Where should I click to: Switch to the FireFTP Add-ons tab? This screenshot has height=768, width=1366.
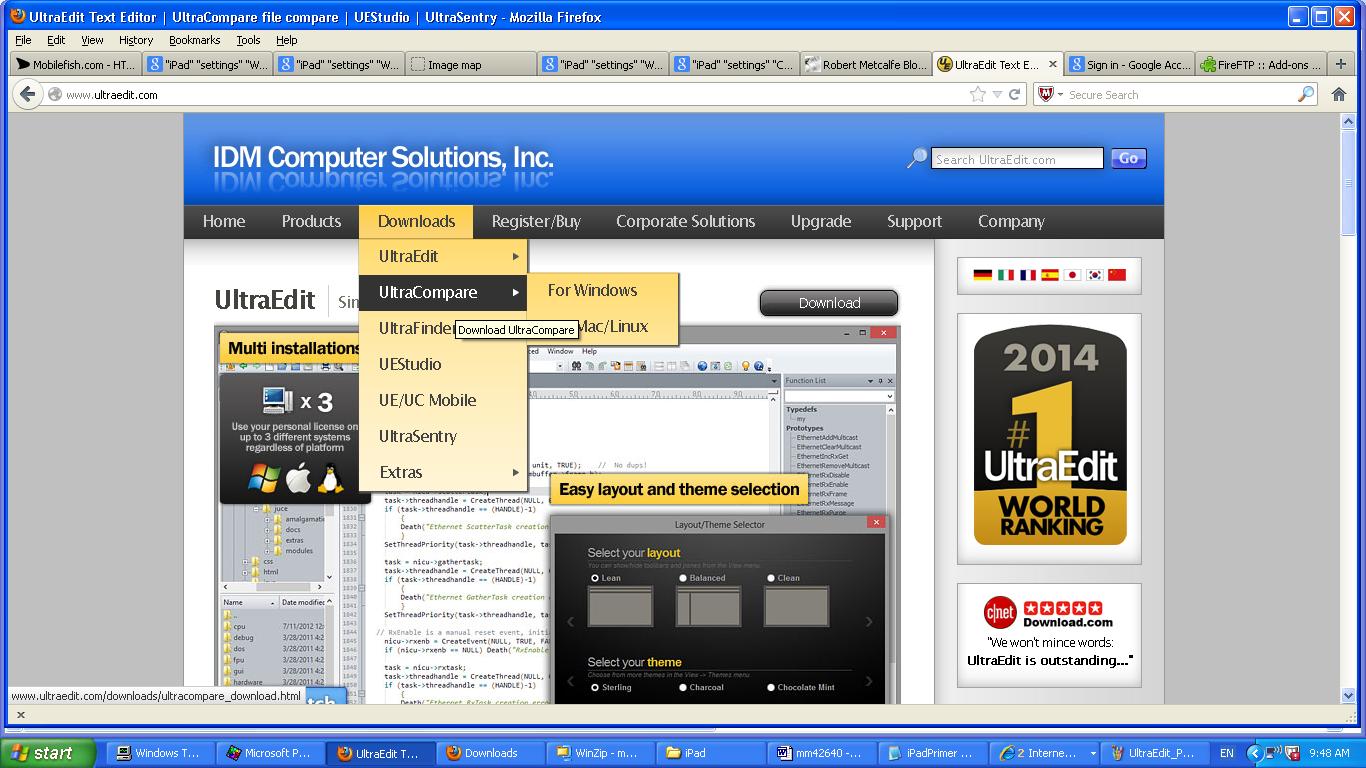tap(1261, 65)
